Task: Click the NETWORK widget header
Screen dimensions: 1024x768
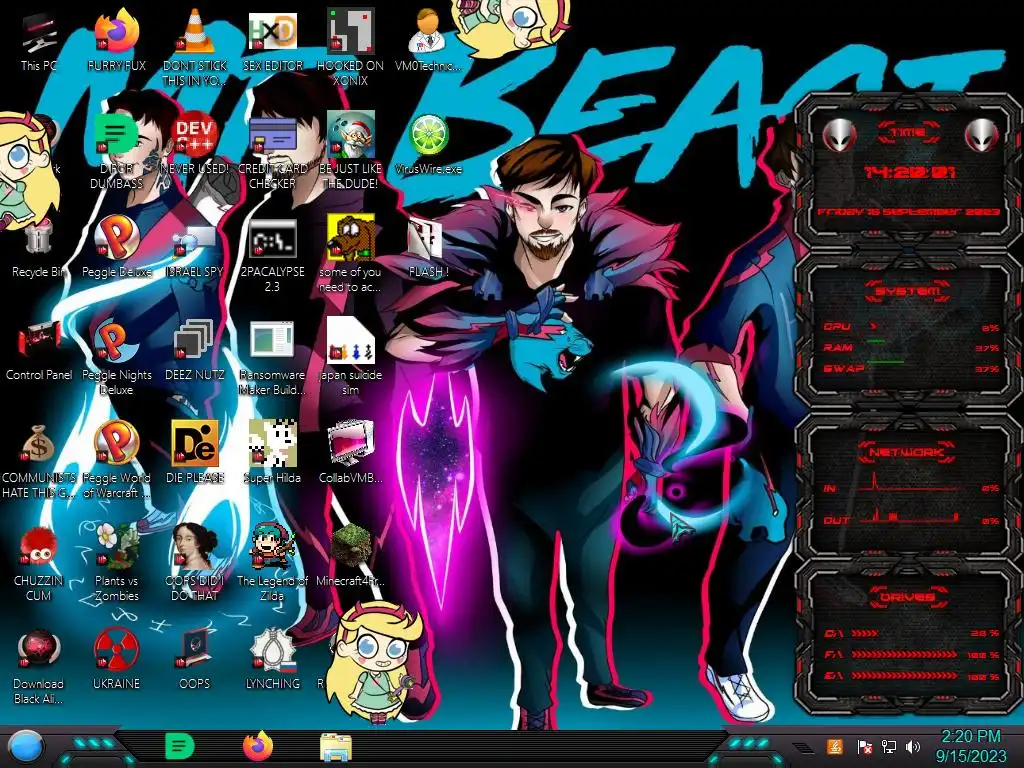Action: coord(907,451)
